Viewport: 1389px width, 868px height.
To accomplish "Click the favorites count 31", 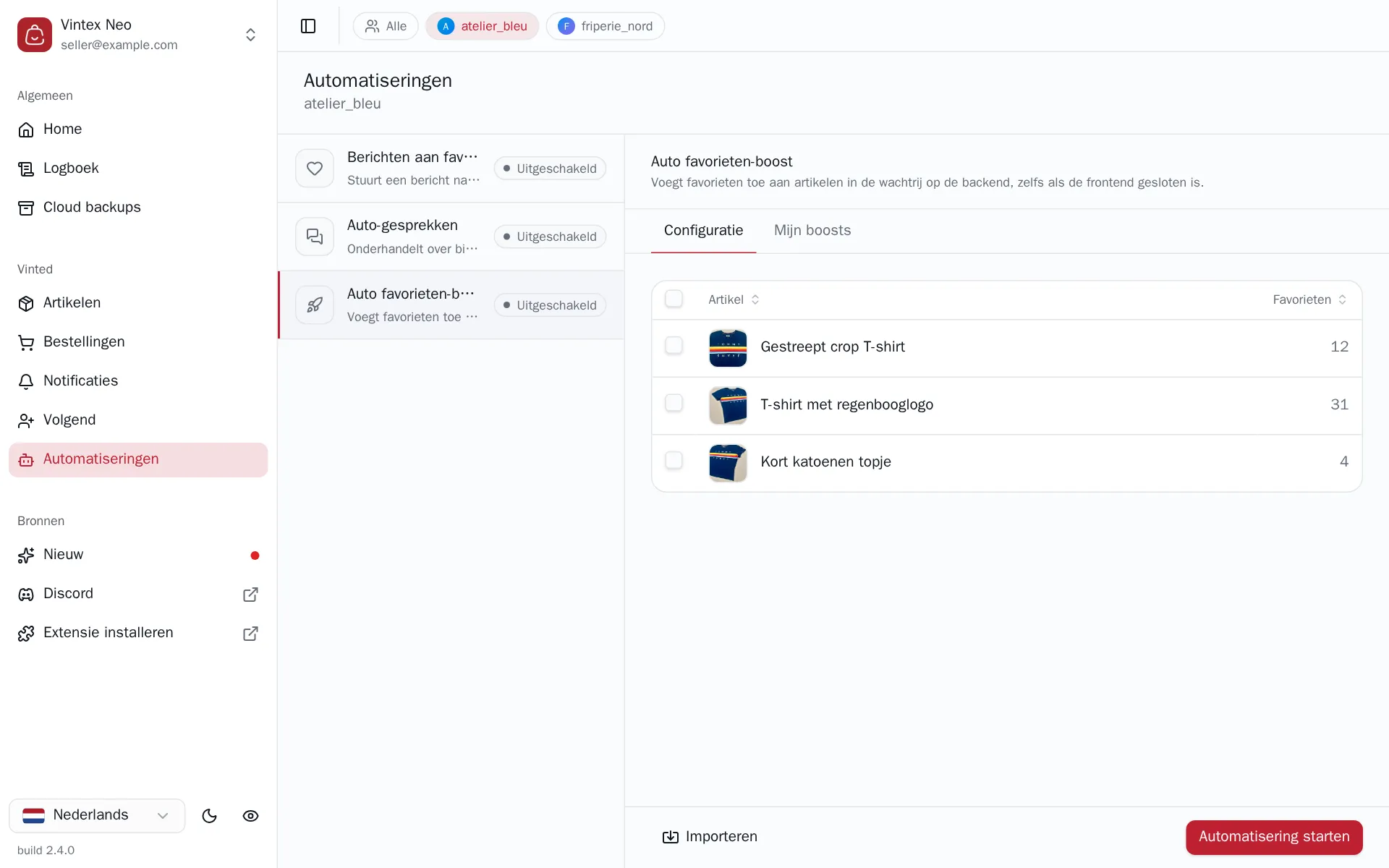I will pos(1339,404).
